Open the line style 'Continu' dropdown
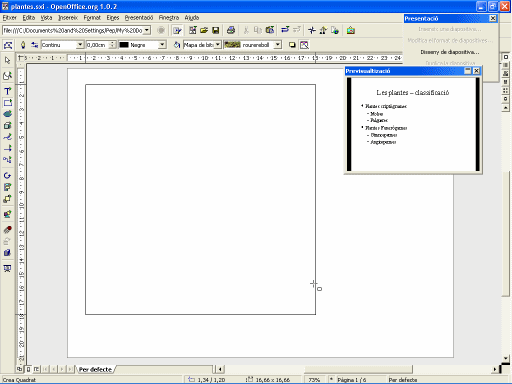Viewport: 512px width, 384px height. click(x=80, y=45)
